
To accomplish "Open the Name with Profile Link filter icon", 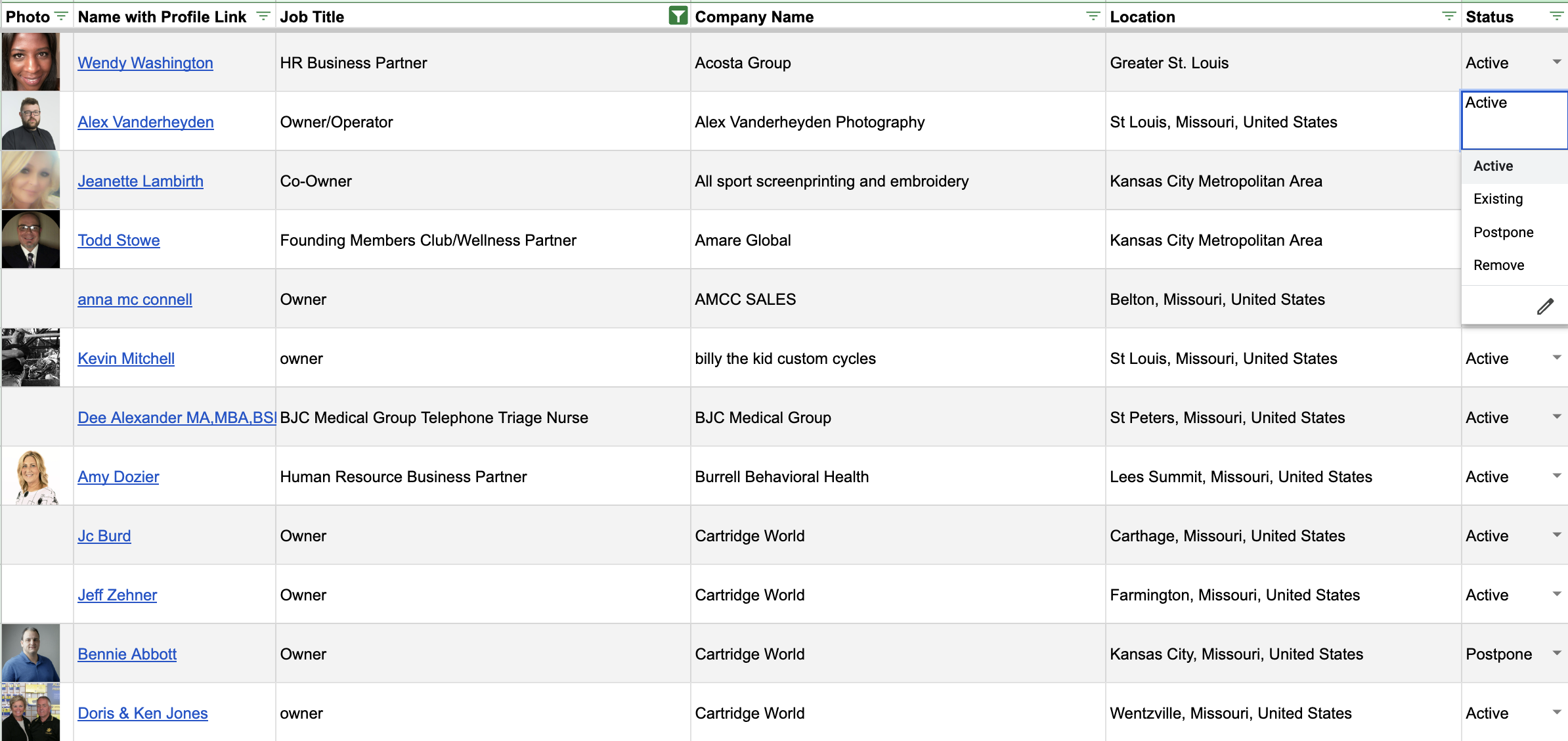I will [x=263, y=16].
